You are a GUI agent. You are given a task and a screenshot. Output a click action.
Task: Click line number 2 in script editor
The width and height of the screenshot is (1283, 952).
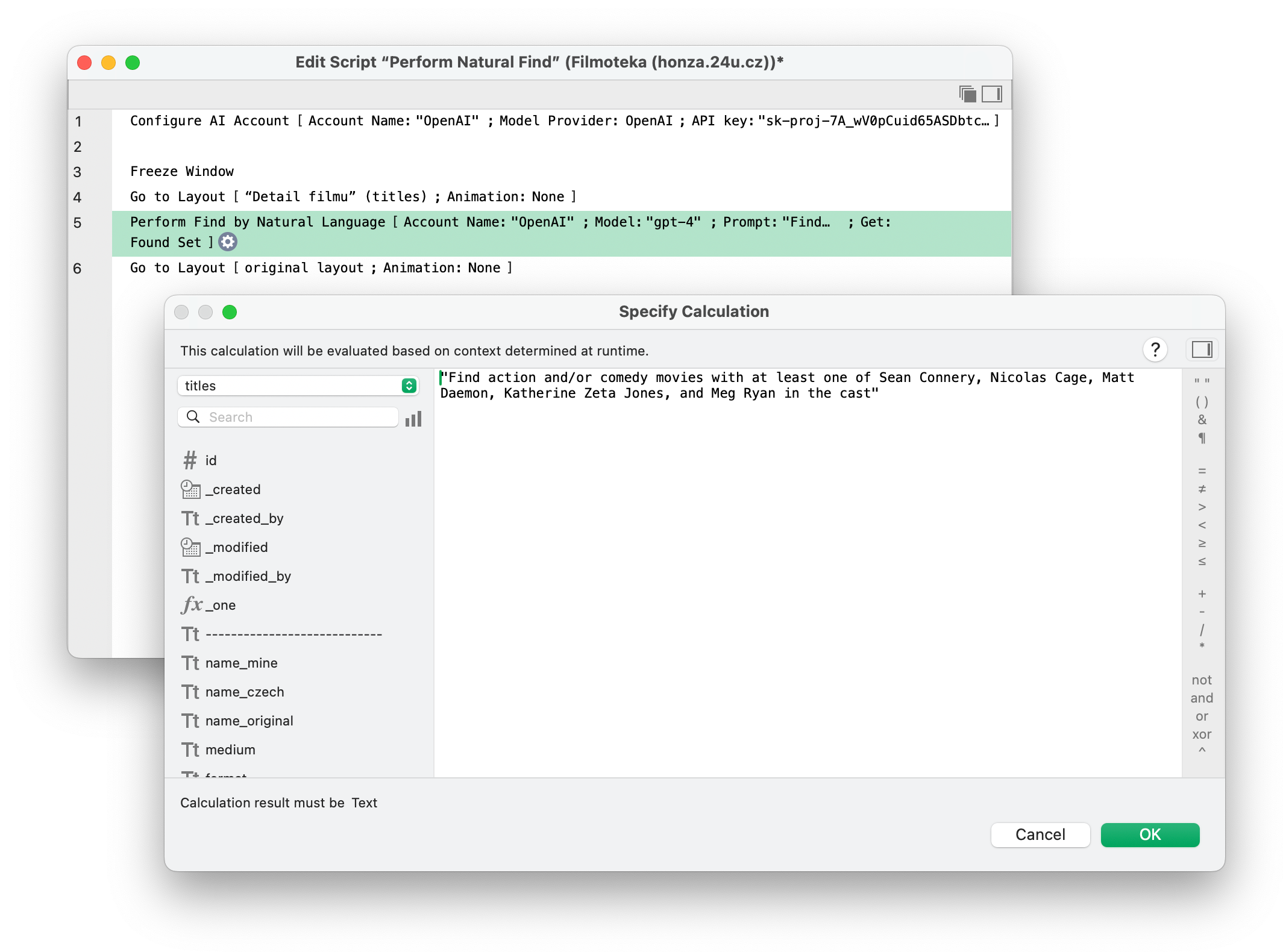(78, 146)
